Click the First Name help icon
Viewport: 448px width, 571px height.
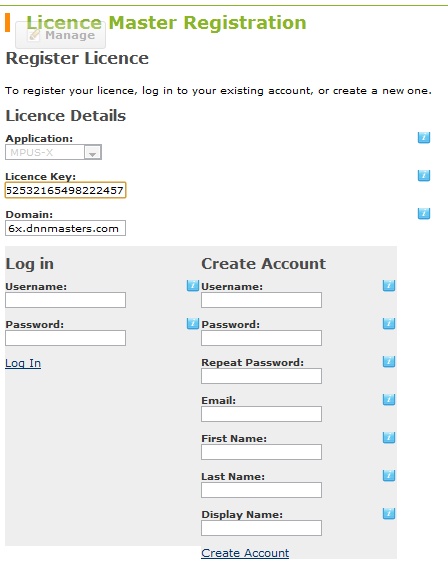(389, 437)
